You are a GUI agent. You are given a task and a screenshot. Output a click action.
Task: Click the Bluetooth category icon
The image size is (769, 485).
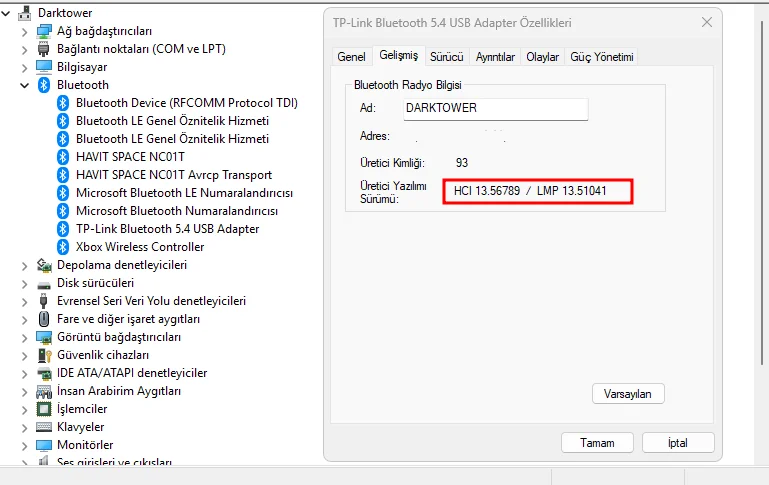click(44, 85)
